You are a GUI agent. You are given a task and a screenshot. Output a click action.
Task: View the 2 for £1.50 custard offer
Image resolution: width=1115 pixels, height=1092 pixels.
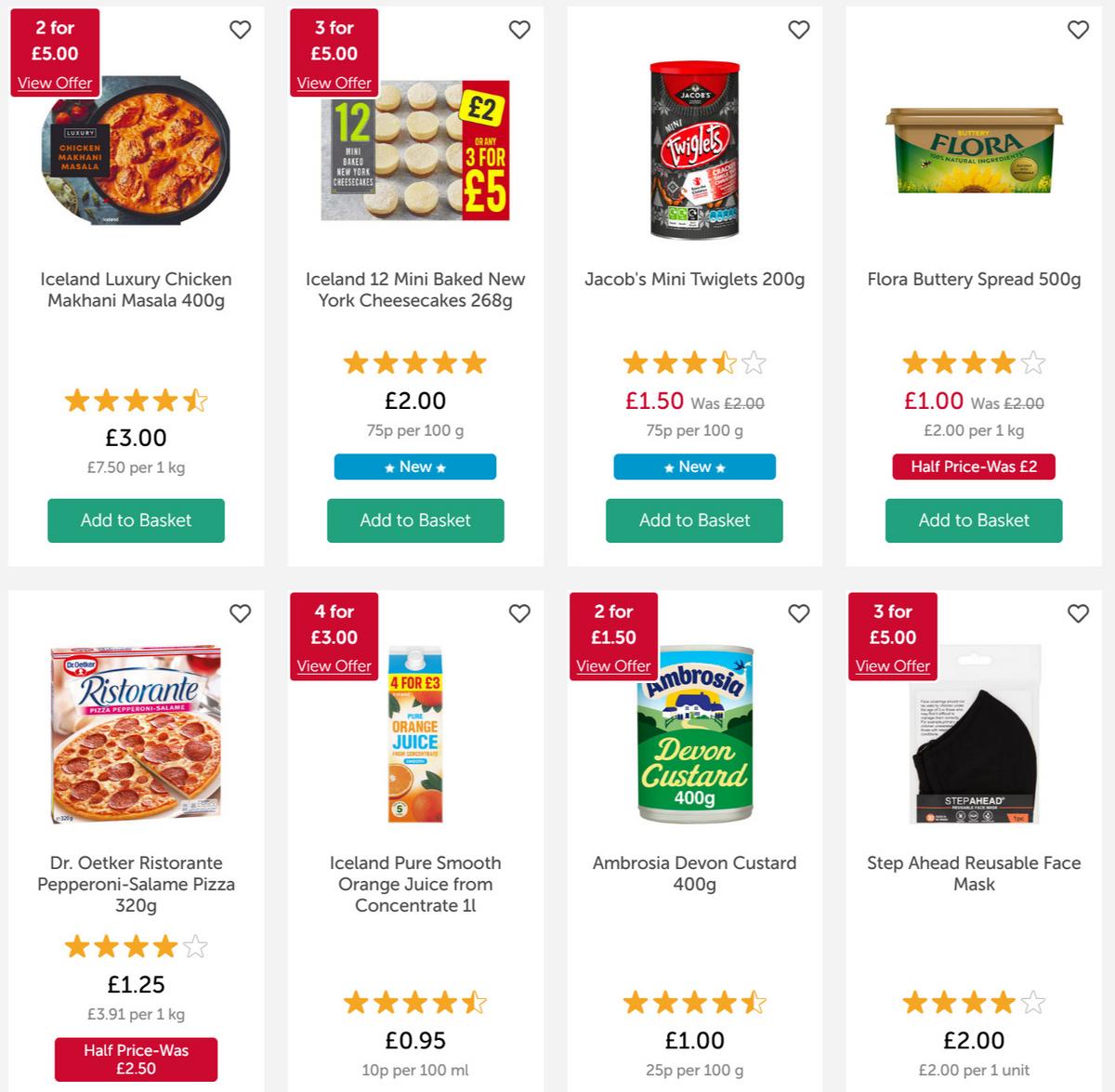[613, 666]
